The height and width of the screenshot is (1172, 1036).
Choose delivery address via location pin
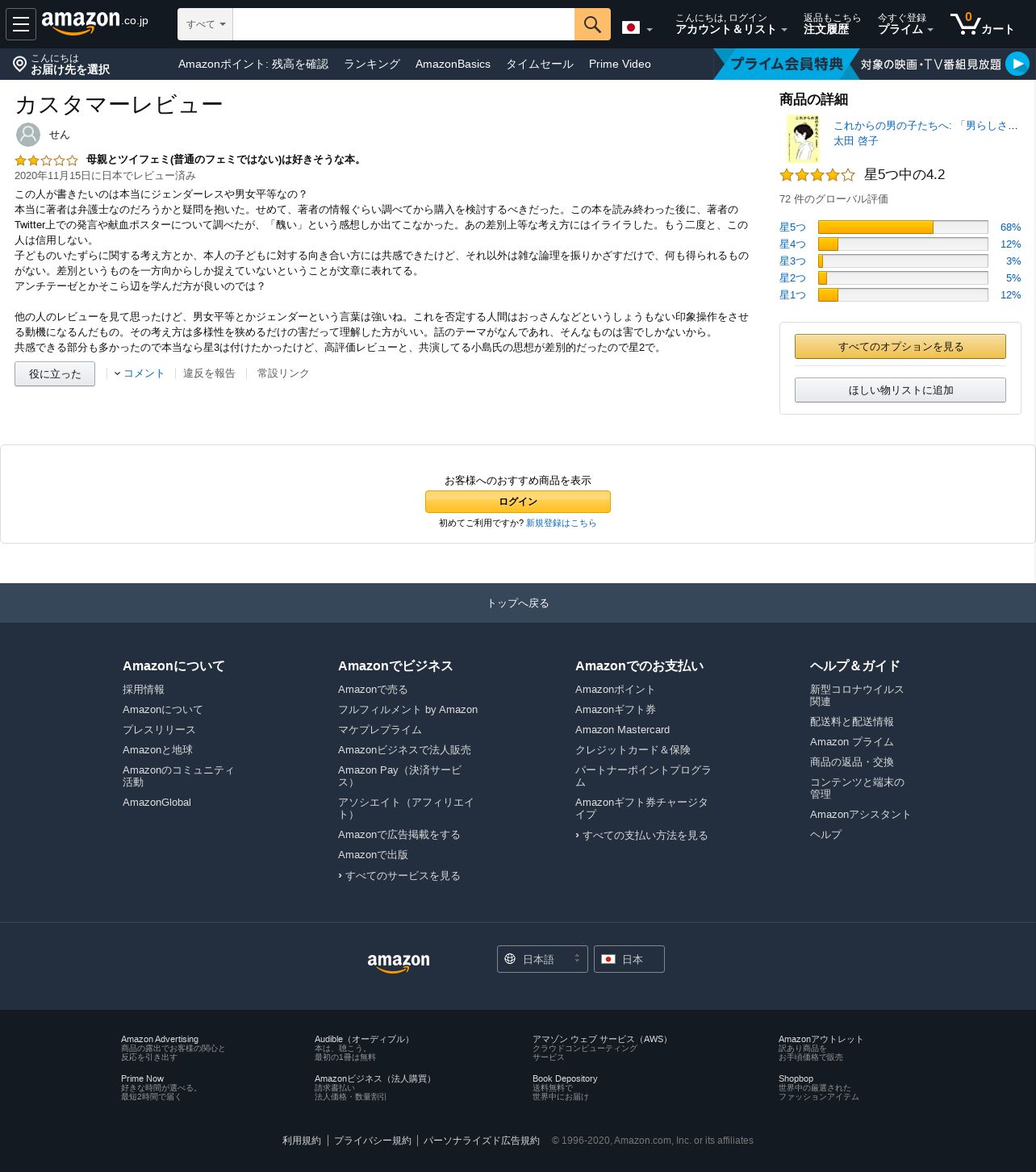[61, 65]
